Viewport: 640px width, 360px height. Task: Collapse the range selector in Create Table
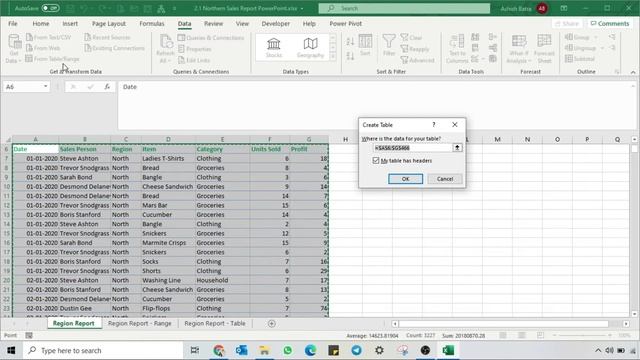pyautogui.click(x=457, y=148)
